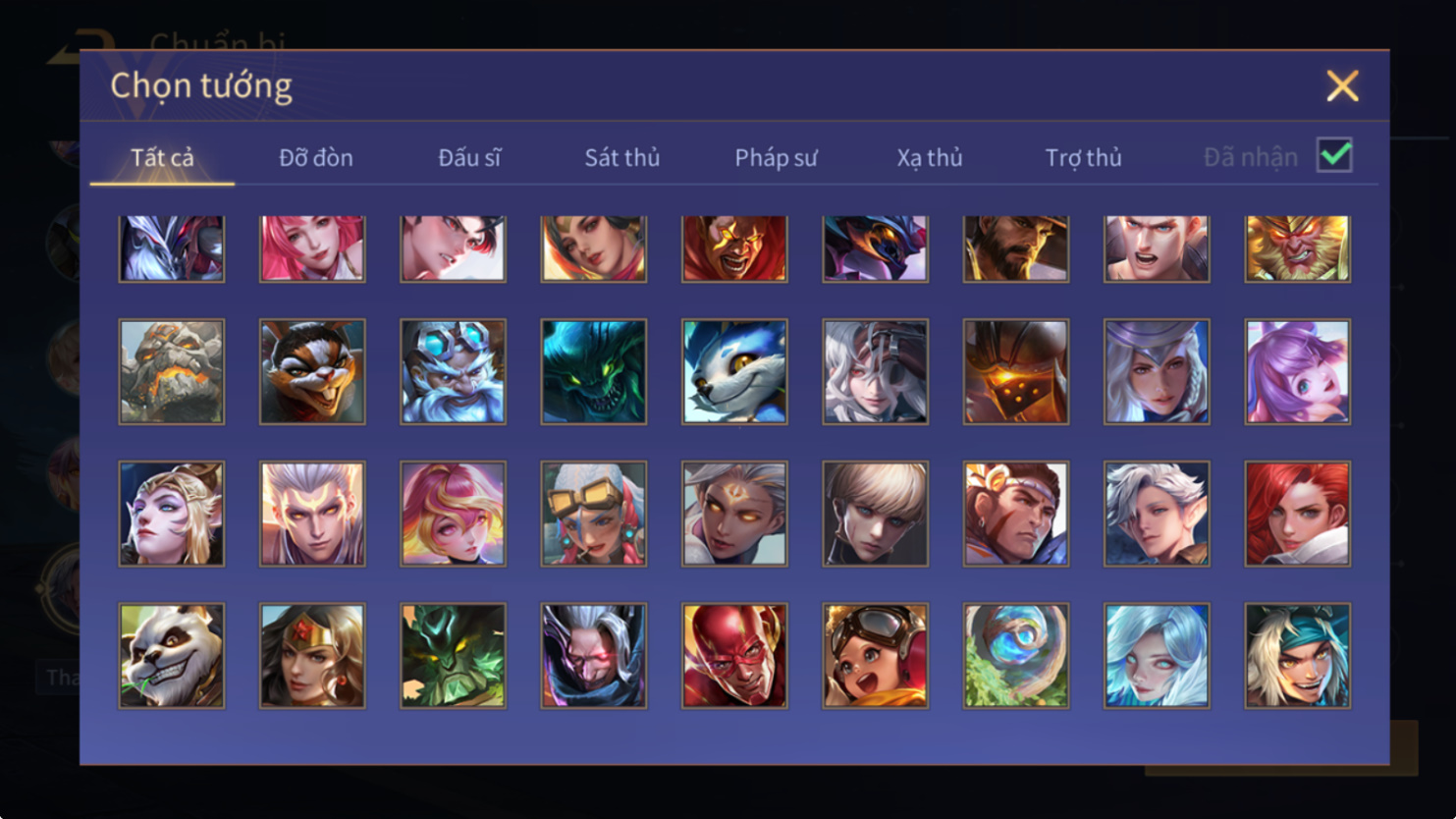This screenshot has width=1456, height=819.
Task: Choose the red Flash hero icon
Action: (x=734, y=656)
